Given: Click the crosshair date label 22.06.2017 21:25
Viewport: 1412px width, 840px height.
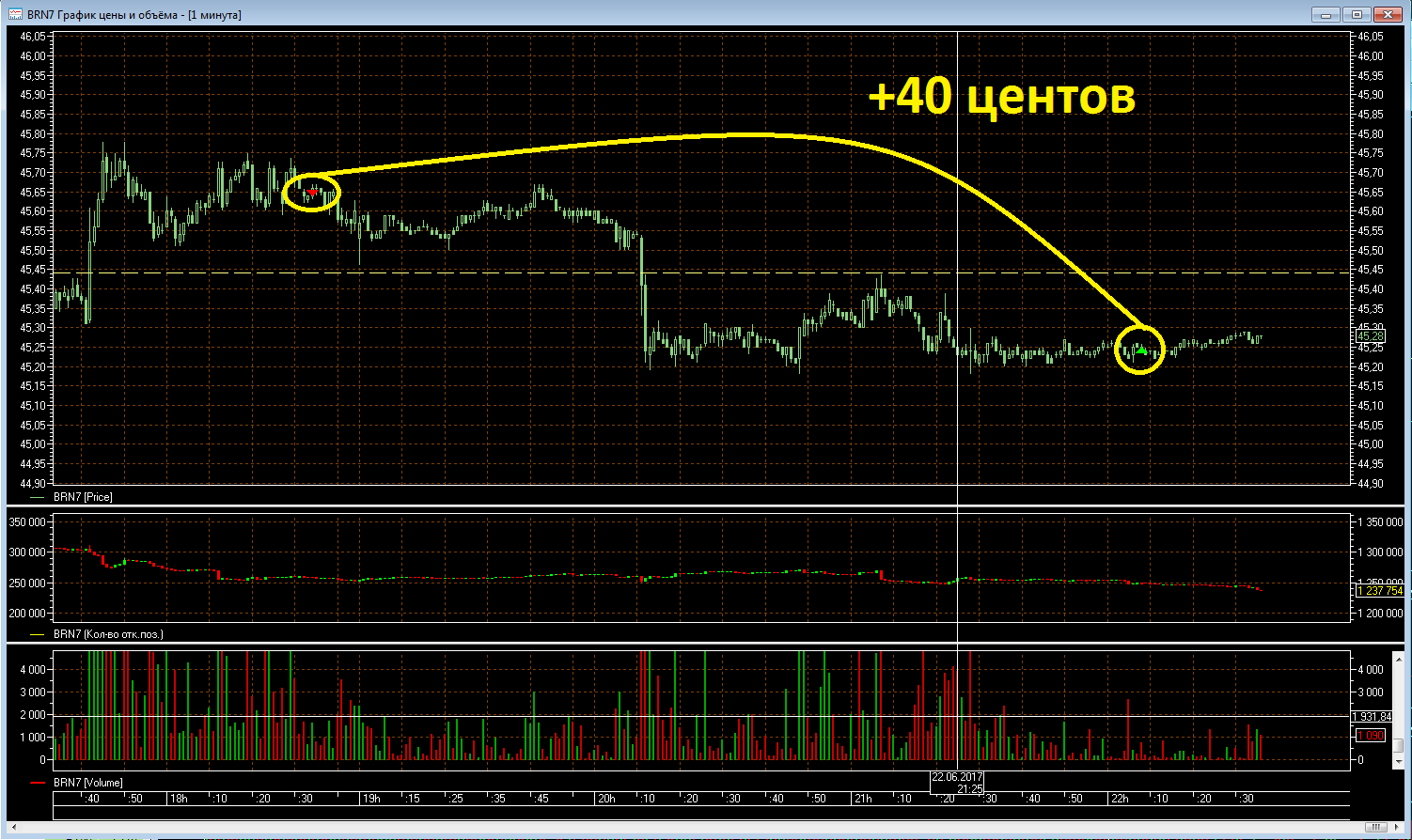Looking at the screenshot, I should tap(957, 783).
